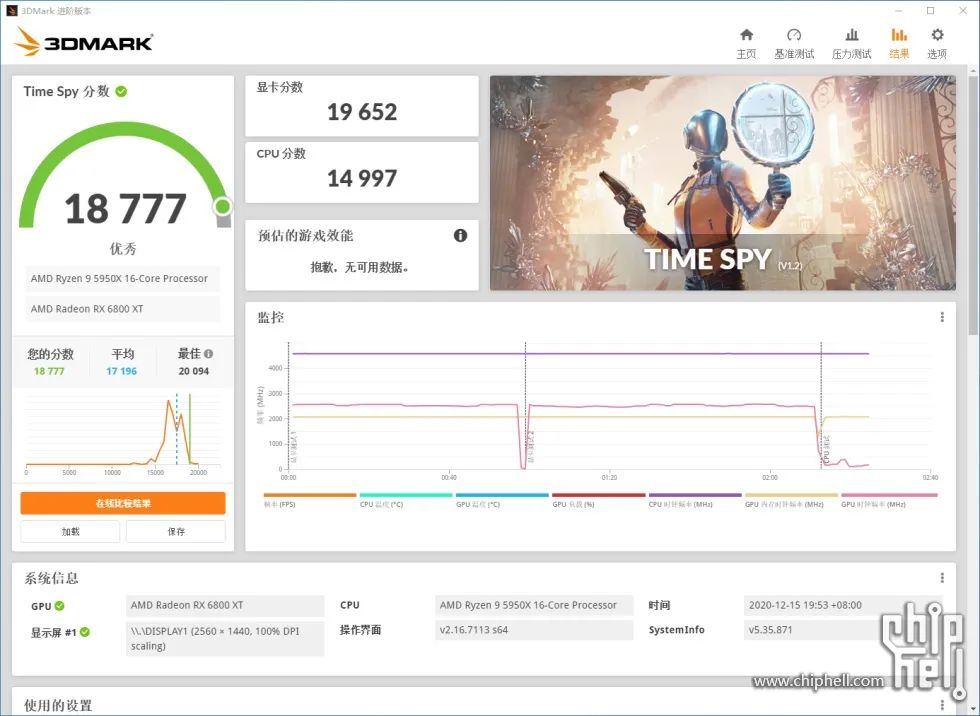Click the 操作界面 v2.16.7113 s64 value

[534, 630]
